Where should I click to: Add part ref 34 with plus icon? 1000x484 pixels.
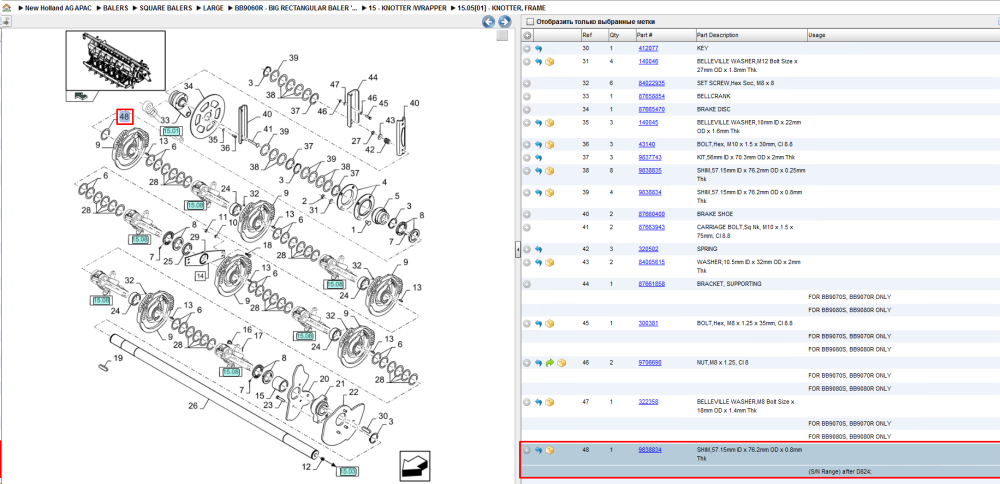(x=527, y=110)
